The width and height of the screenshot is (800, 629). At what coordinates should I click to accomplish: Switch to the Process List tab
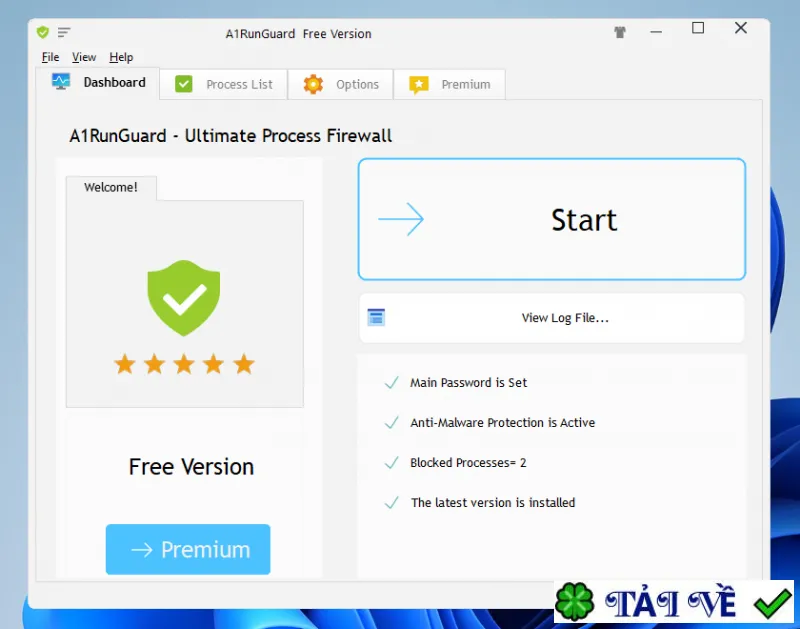point(223,84)
